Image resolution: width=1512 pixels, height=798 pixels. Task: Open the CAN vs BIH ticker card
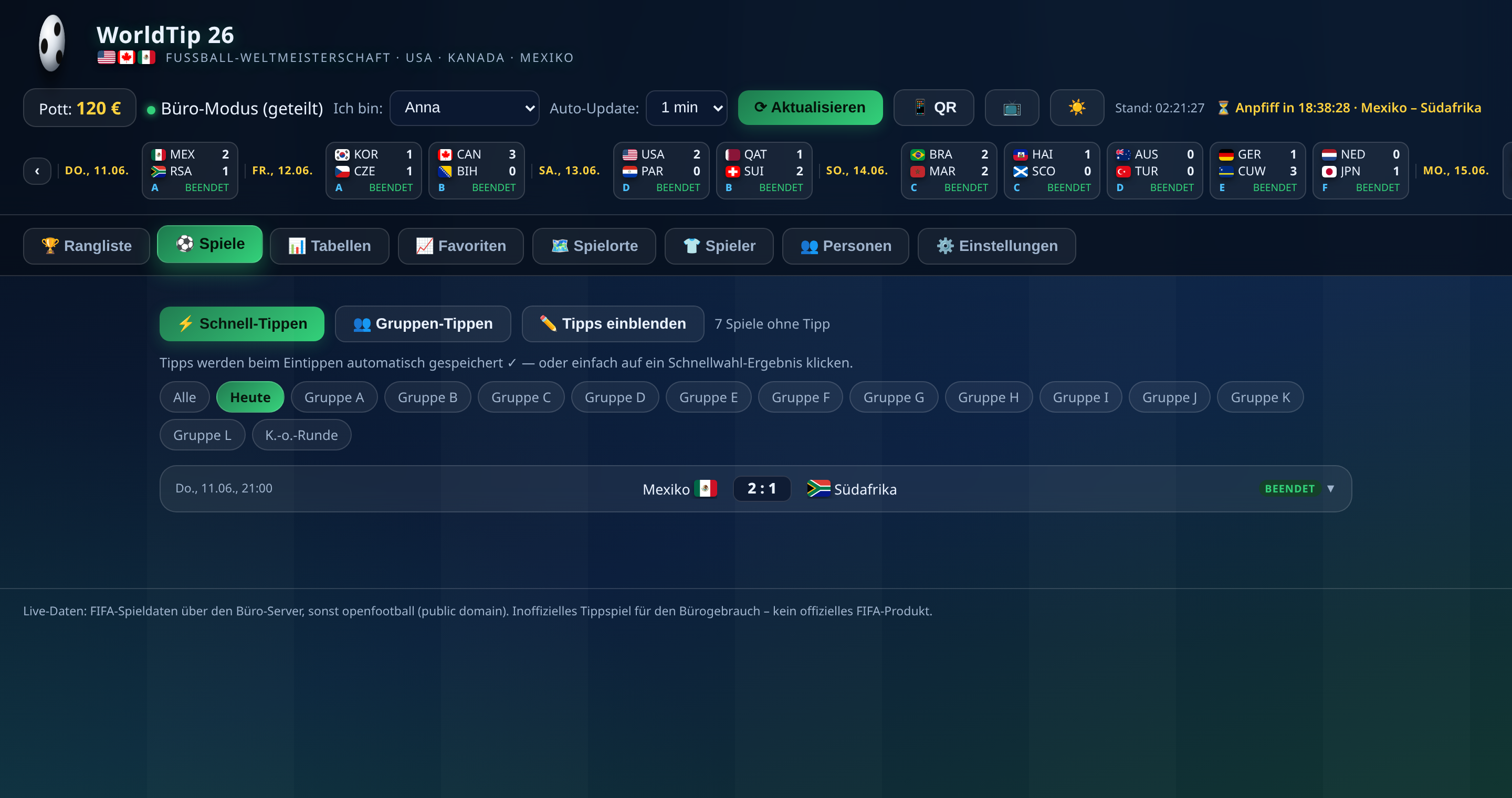(x=476, y=171)
